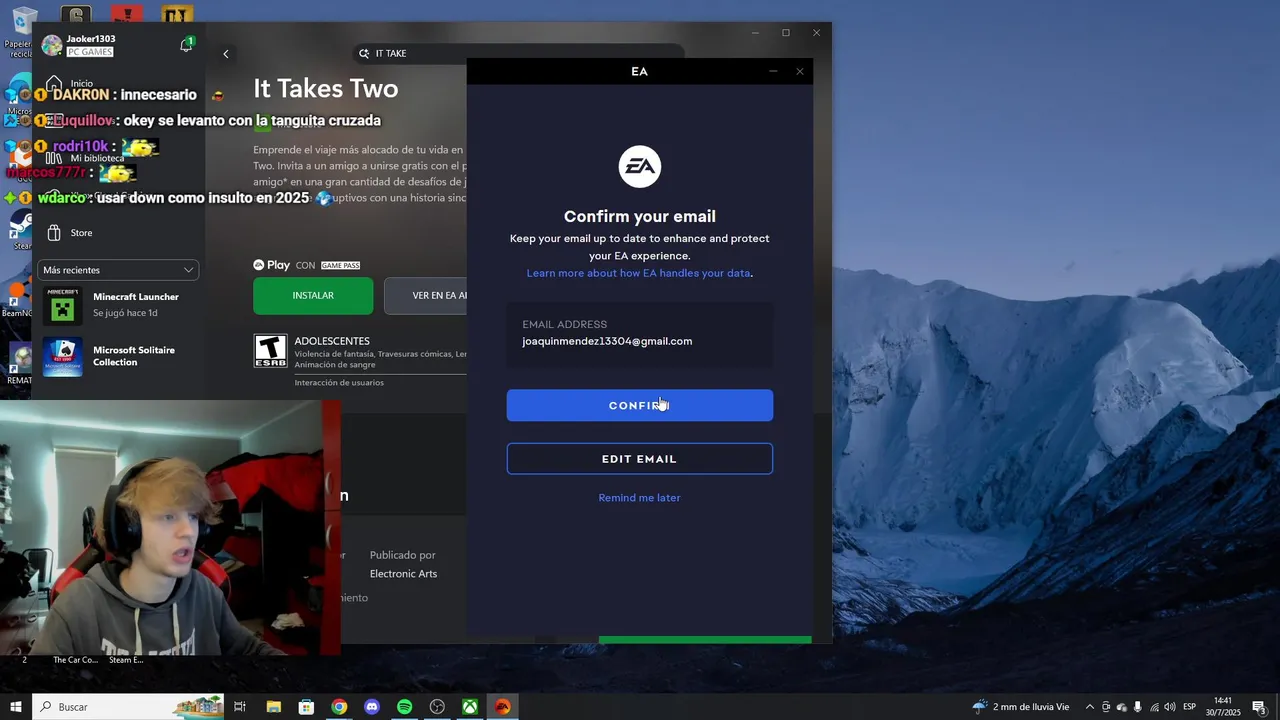The width and height of the screenshot is (1280, 720).
Task: Click the EA app taskbar icon
Action: click(x=502, y=707)
